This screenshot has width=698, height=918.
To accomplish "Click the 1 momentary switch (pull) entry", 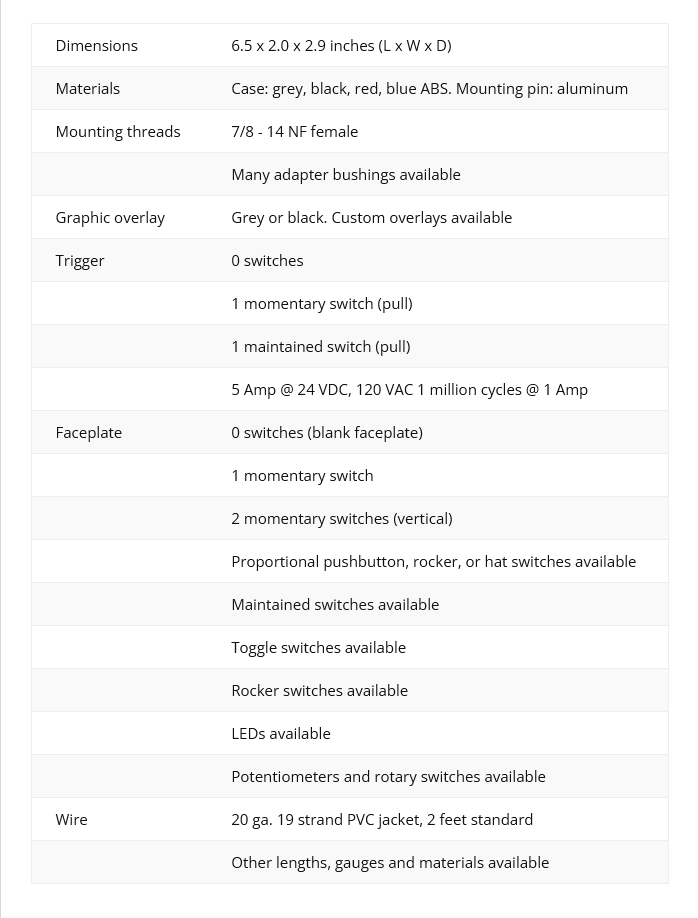I will (x=322, y=304).
